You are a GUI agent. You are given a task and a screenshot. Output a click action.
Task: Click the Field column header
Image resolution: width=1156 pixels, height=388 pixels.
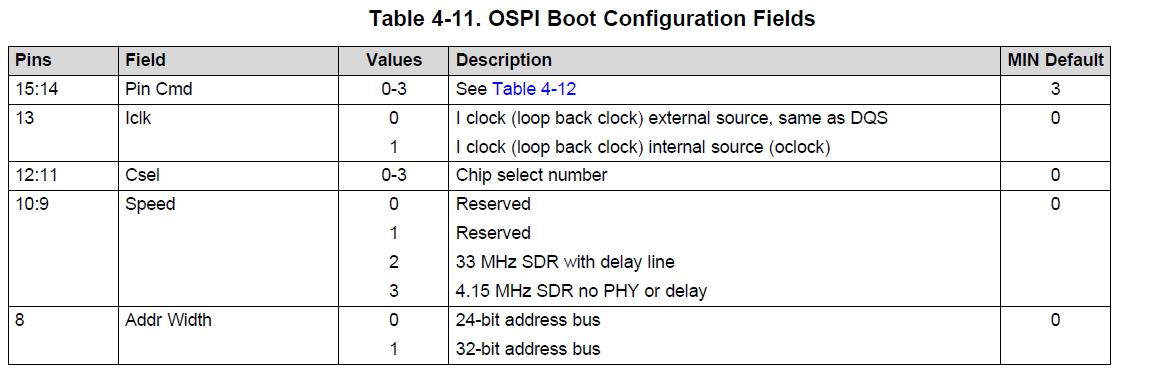(146, 60)
